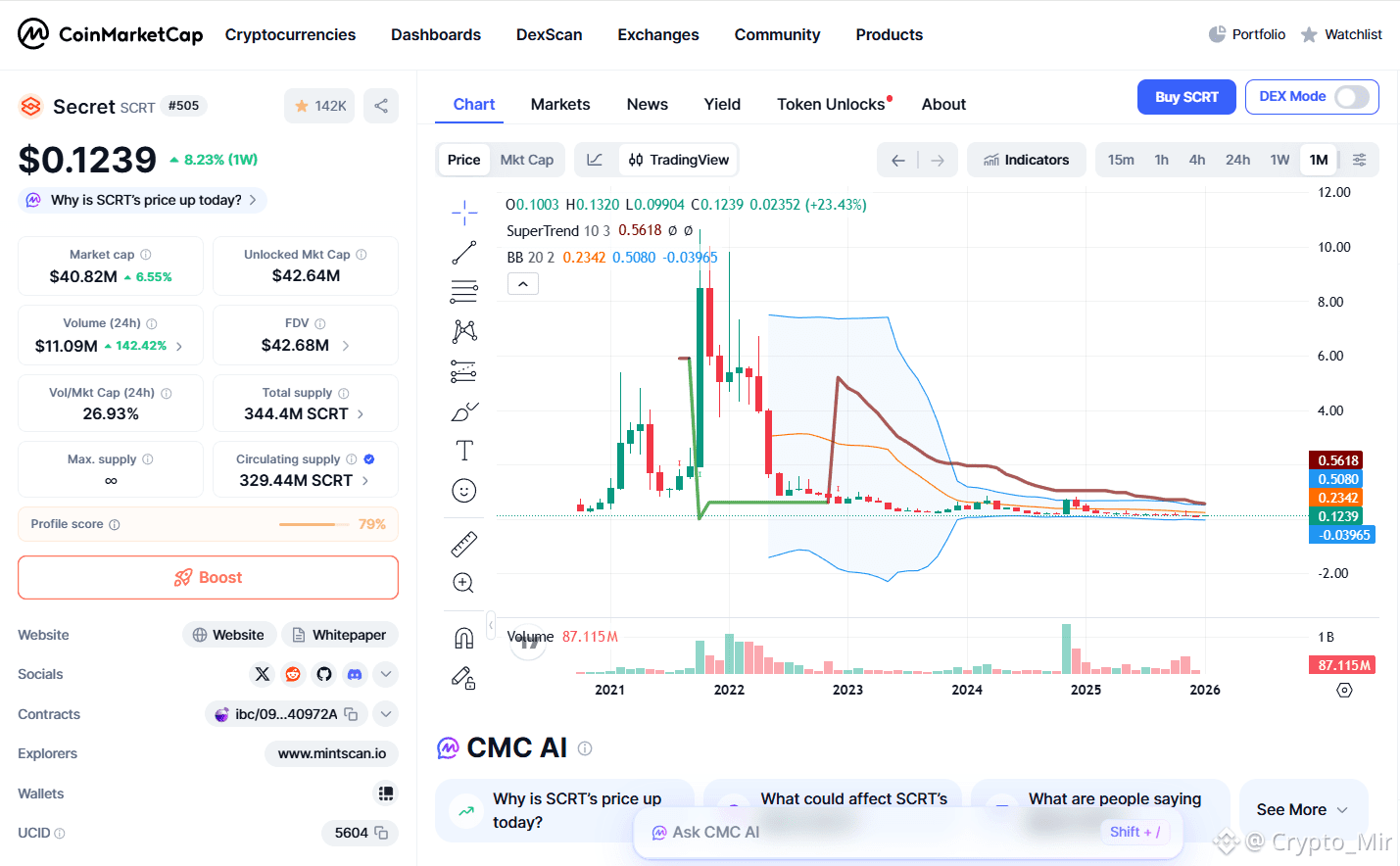Open the Cryptocurrencies menu
This screenshot has width=1400, height=866.
coord(290,34)
